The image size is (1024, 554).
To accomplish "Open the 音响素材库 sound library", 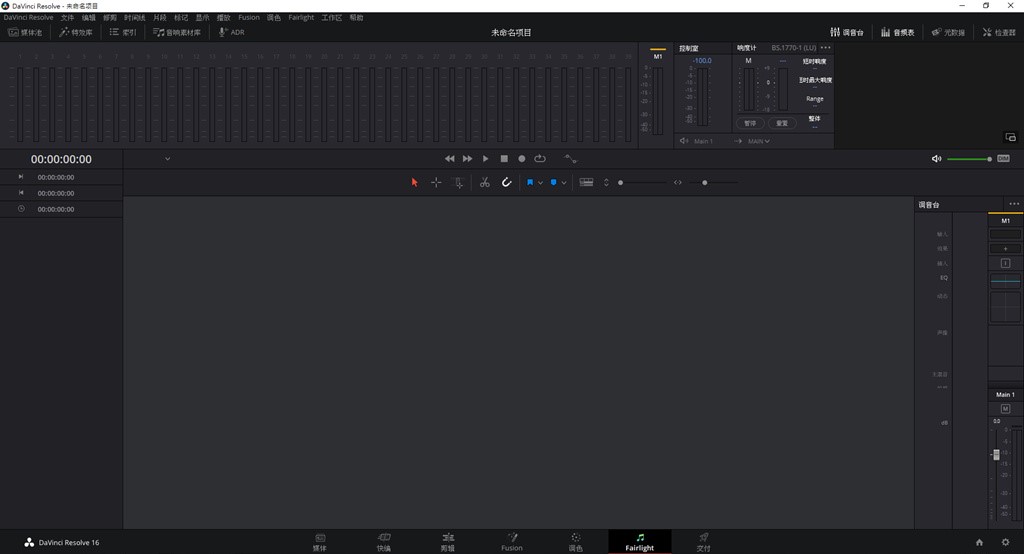I will tap(176, 32).
